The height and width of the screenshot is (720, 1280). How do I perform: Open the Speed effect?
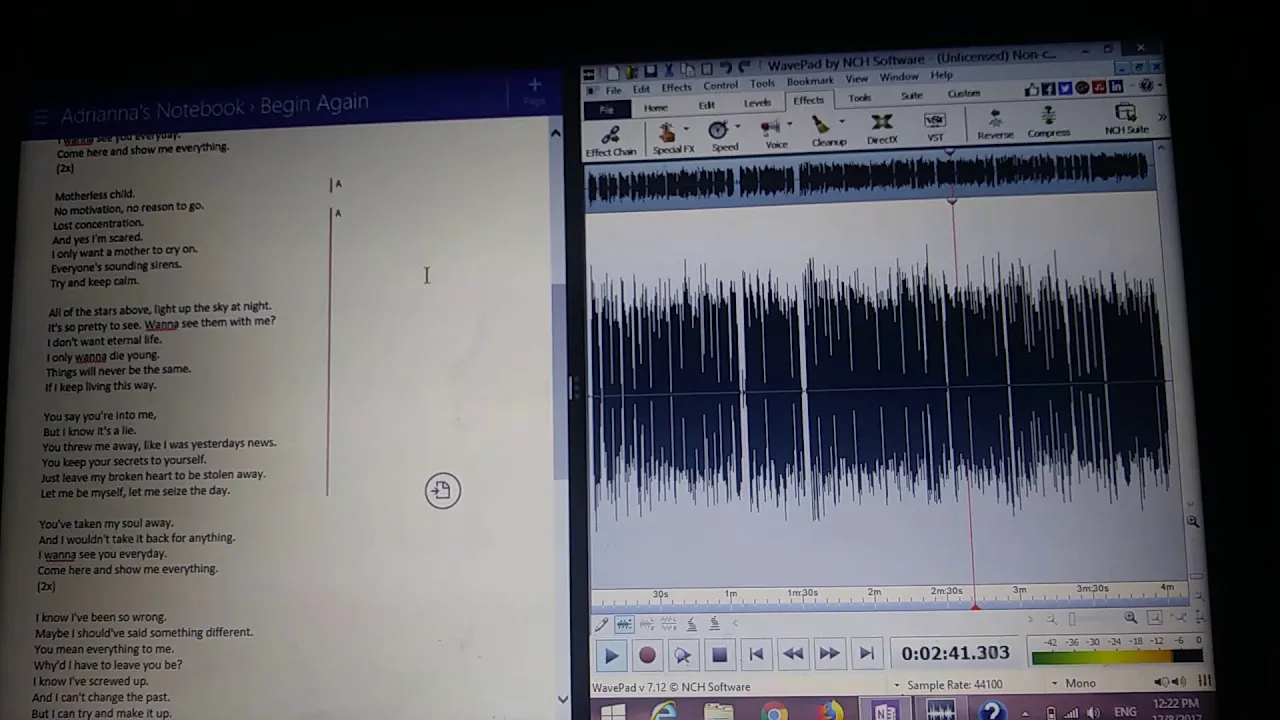723,136
